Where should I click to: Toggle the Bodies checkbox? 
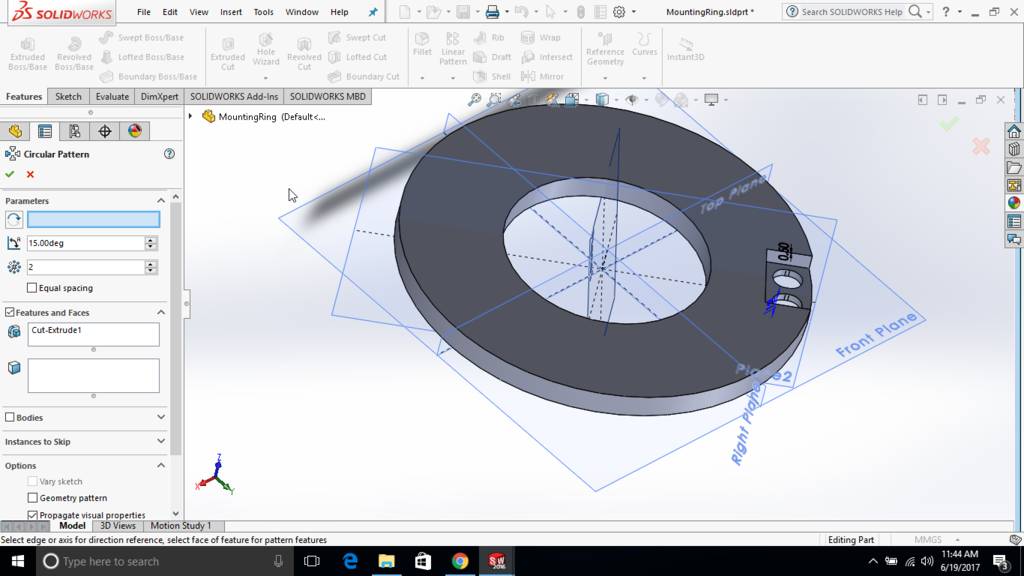[10, 417]
